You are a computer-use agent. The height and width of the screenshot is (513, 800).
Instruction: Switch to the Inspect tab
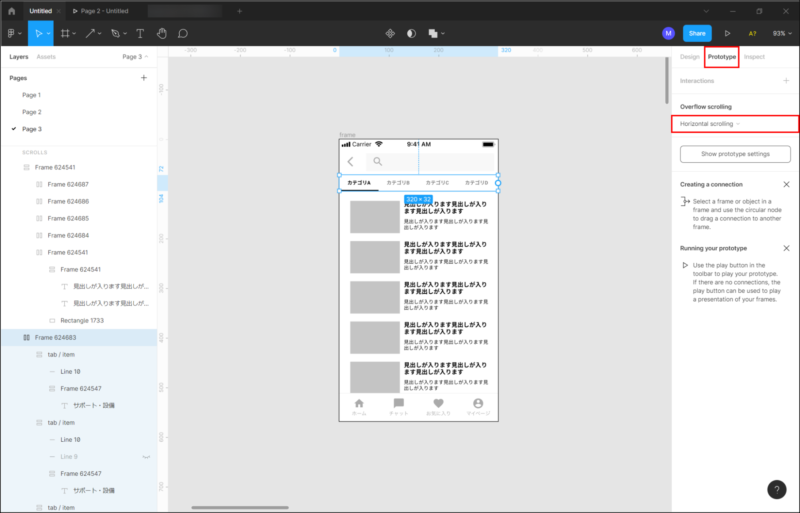754,57
